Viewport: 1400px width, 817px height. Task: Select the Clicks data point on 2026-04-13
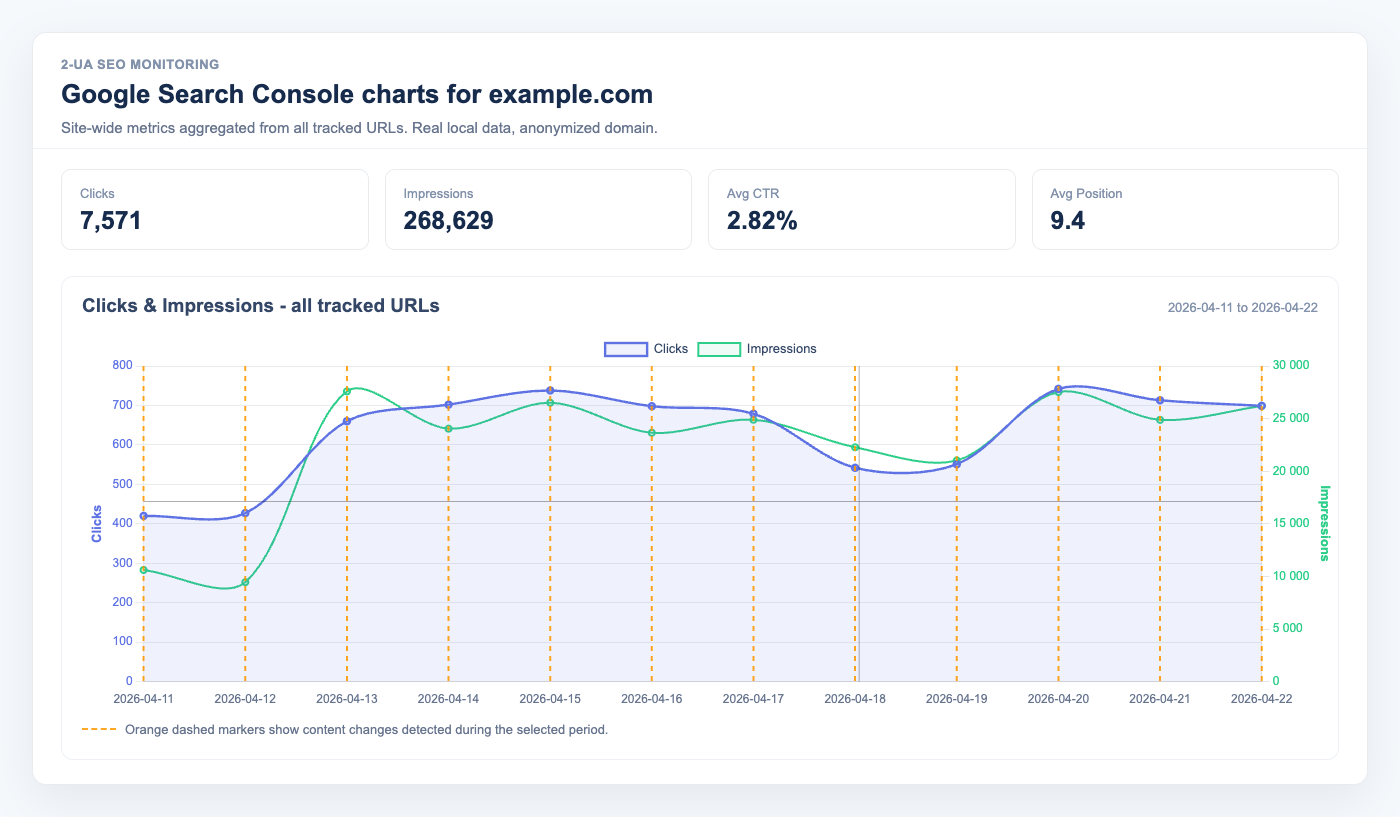[x=347, y=421]
